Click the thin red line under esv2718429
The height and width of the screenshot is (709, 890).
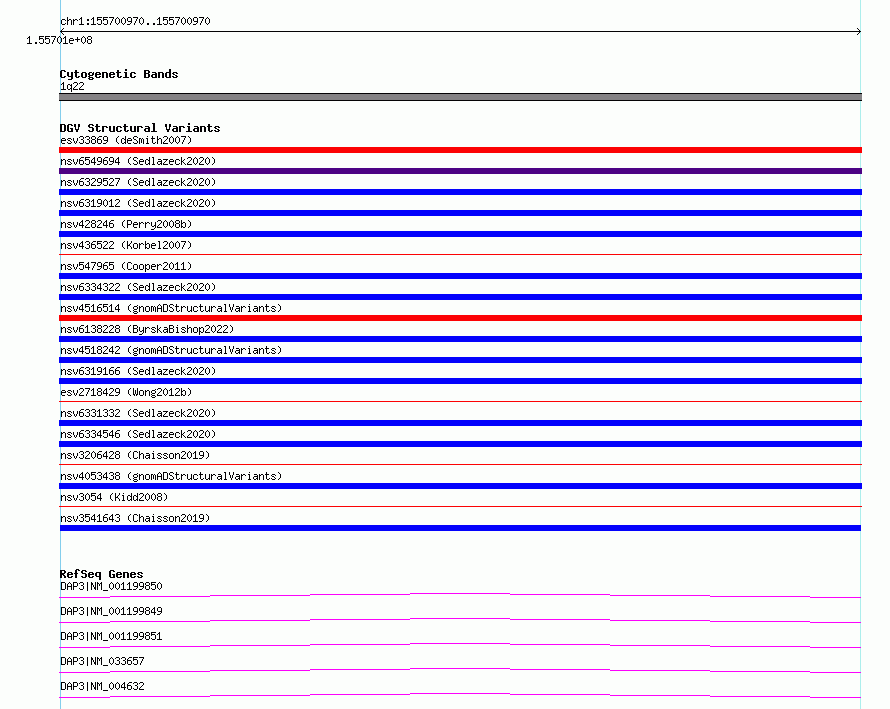point(460,401)
